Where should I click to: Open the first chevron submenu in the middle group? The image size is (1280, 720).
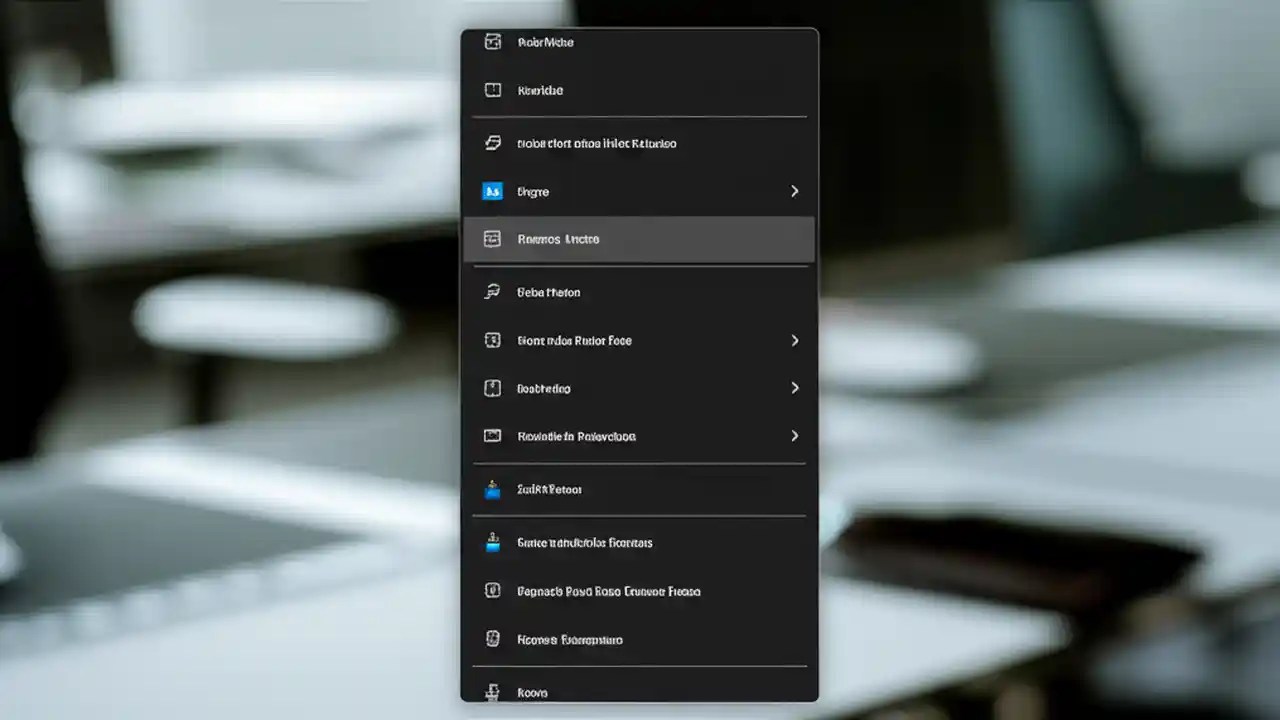(794, 340)
